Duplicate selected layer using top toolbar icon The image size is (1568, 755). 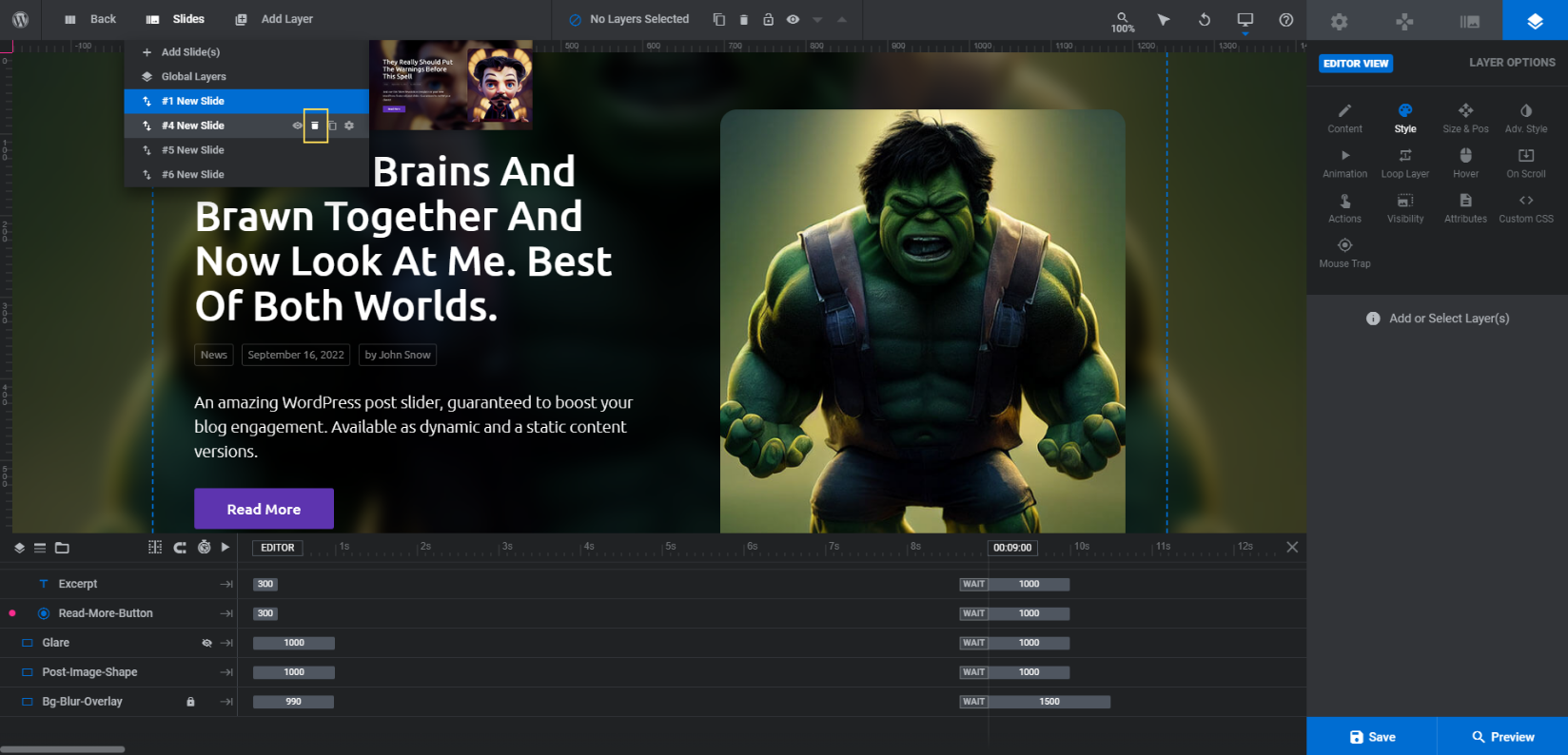(x=719, y=19)
